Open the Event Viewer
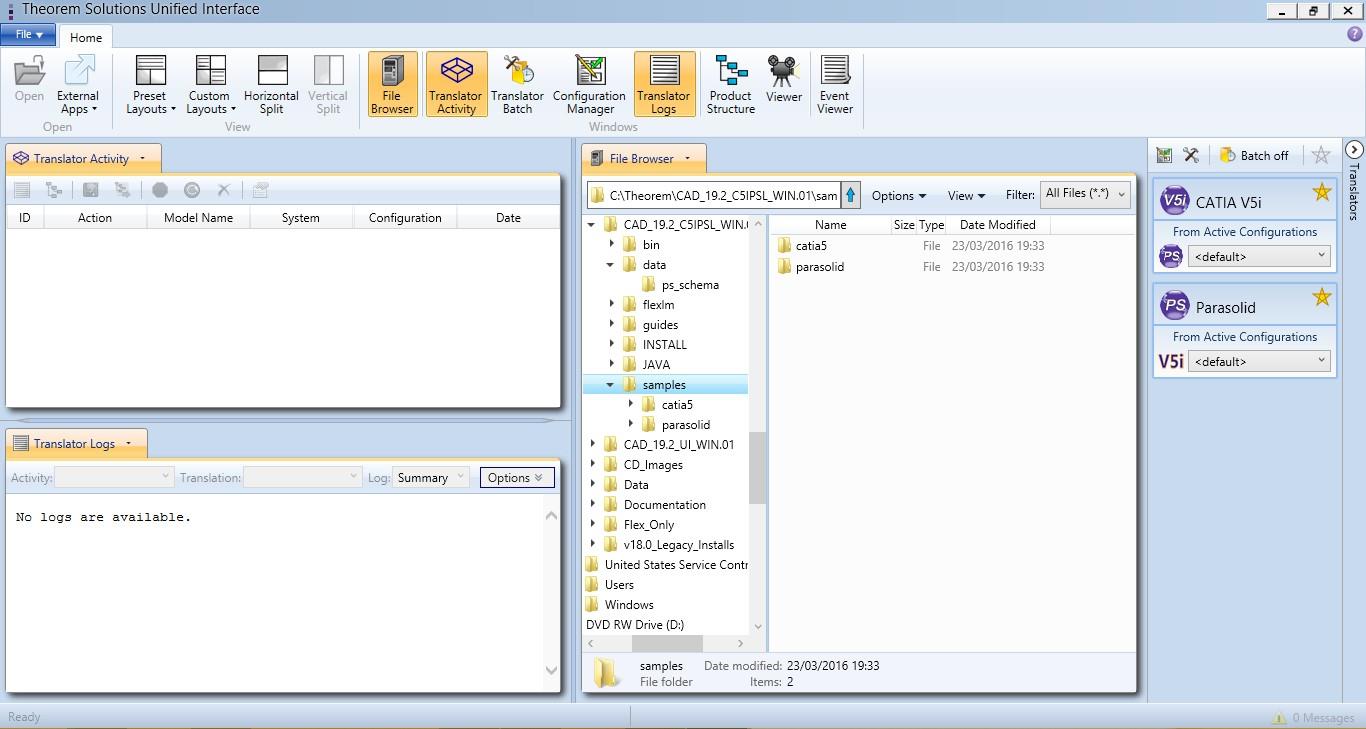Image resolution: width=1366 pixels, height=729 pixels. [835, 85]
